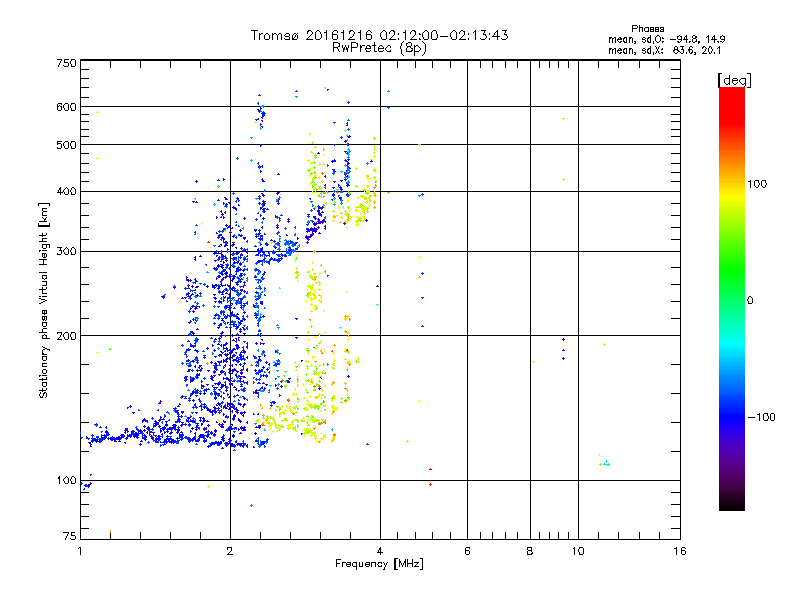Click the y-axis label "75"
This screenshot has width=800, height=600.
click(x=70, y=536)
